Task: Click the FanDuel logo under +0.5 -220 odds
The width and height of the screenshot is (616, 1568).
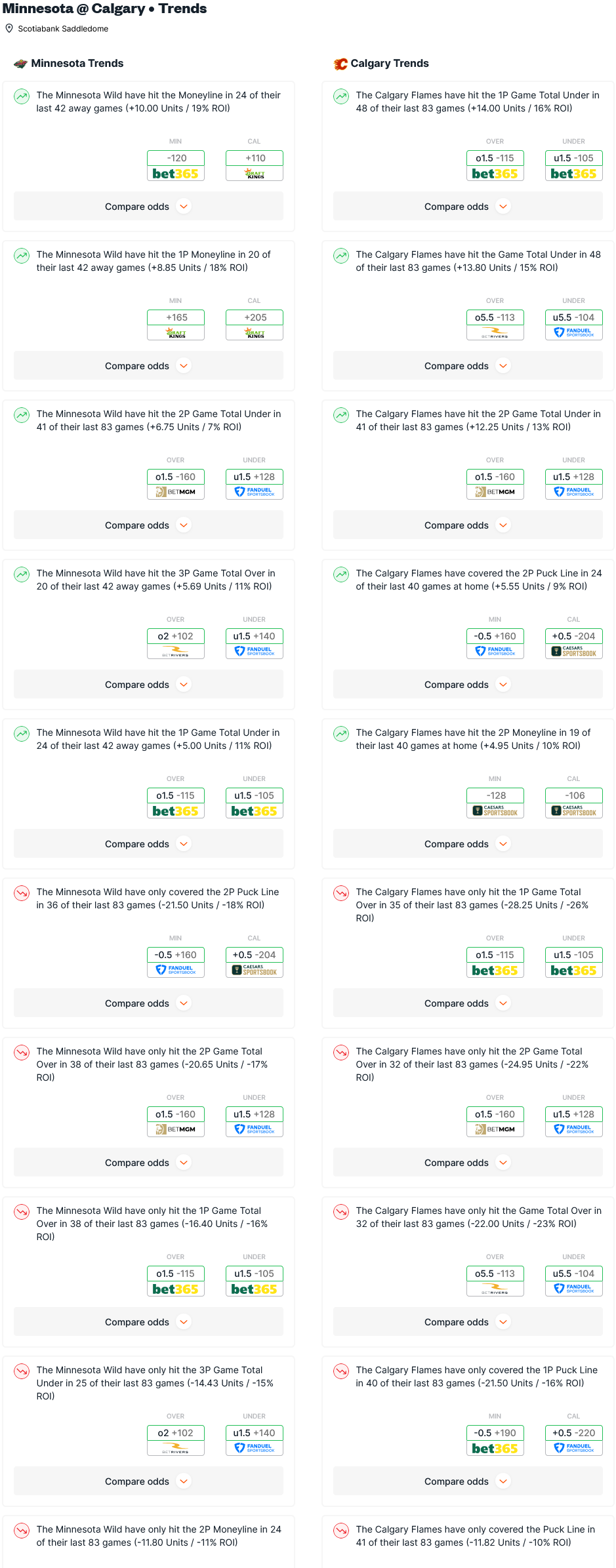Action: (574, 1449)
